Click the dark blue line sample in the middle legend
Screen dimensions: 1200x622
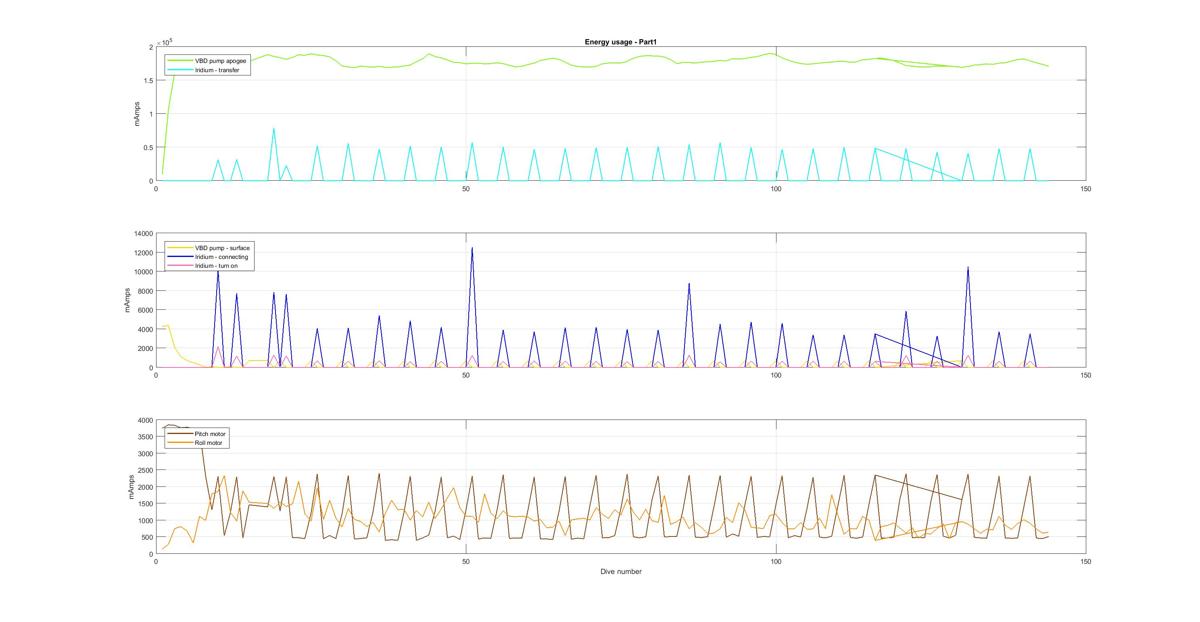tap(180, 257)
